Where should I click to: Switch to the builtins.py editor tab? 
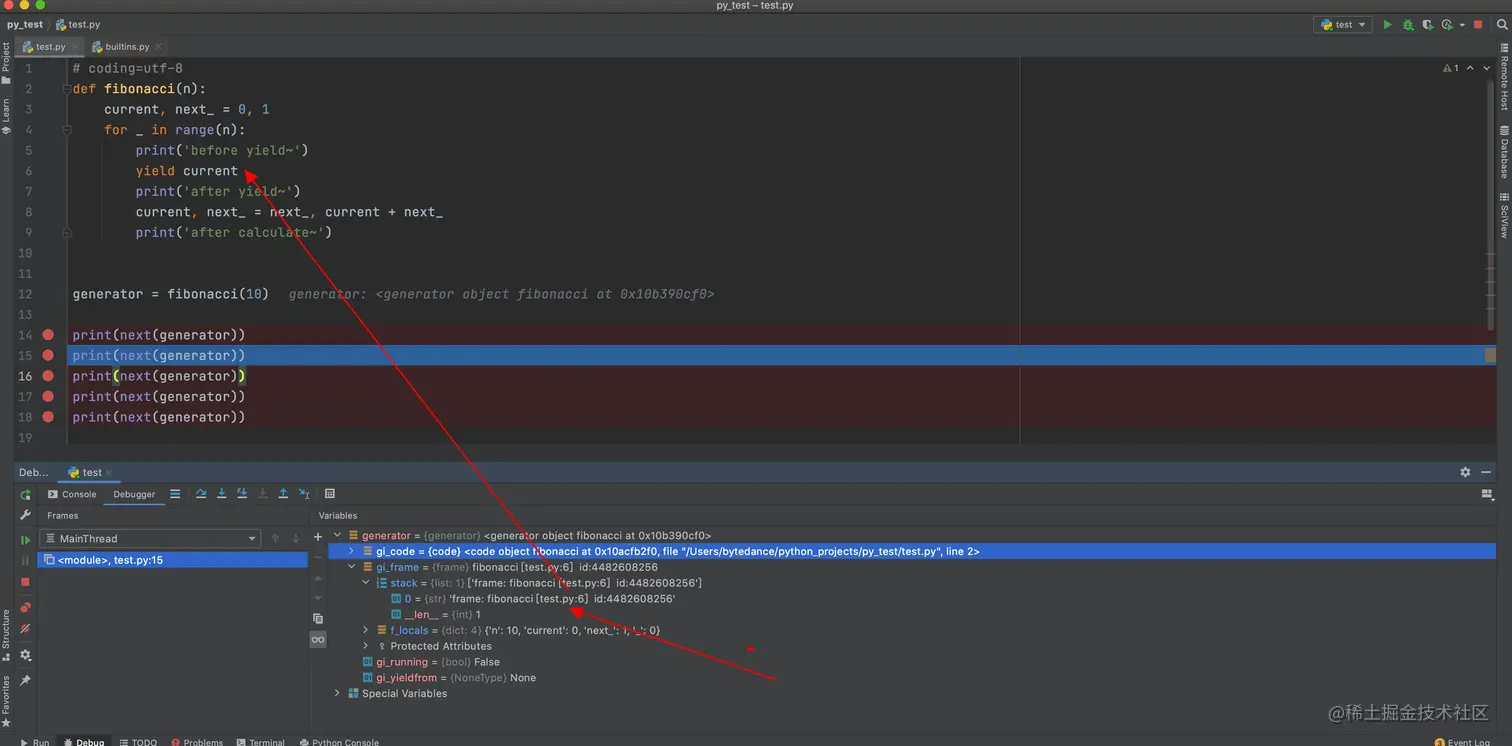click(127, 47)
